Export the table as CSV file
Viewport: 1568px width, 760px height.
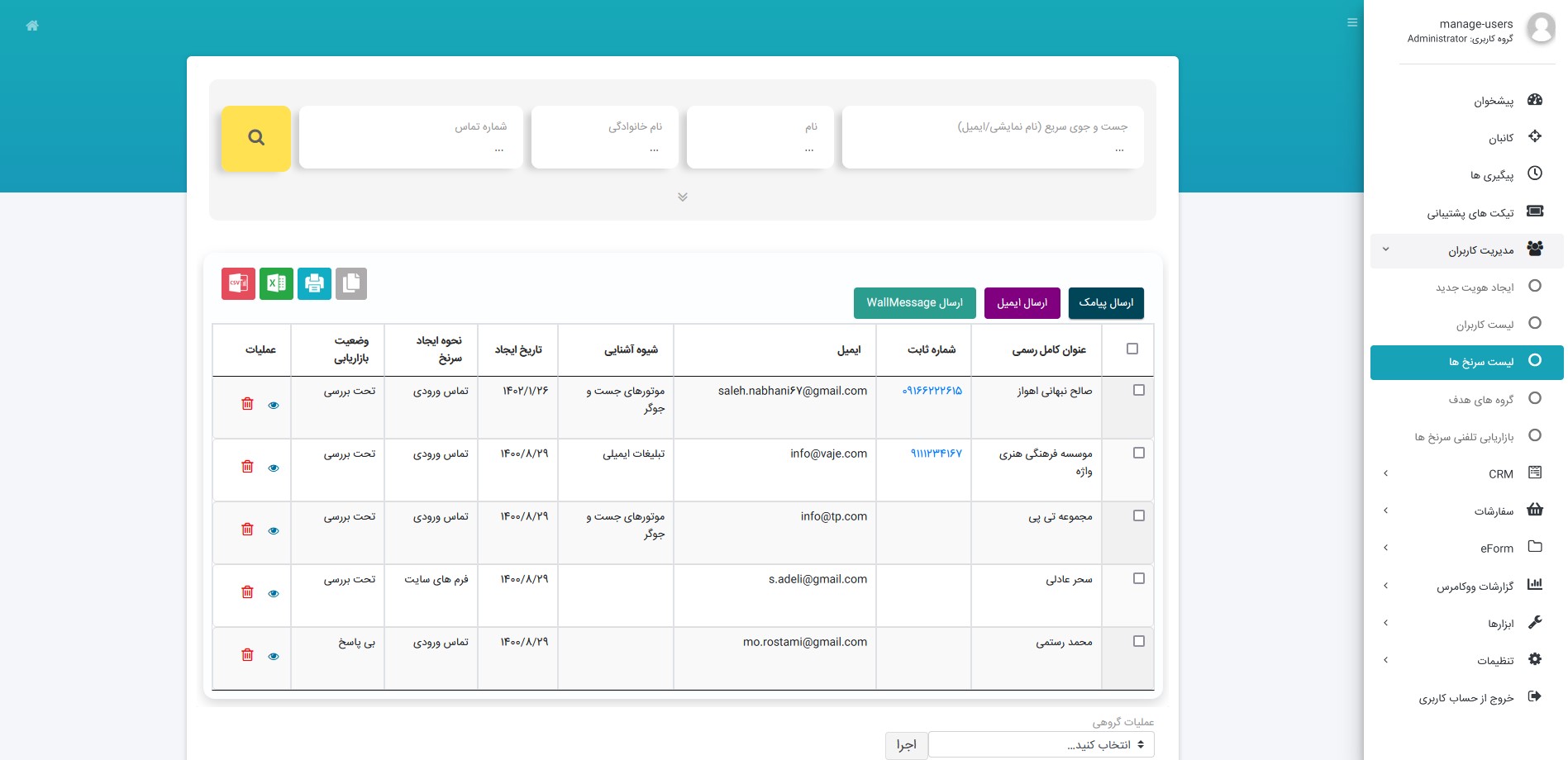pos(238,283)
